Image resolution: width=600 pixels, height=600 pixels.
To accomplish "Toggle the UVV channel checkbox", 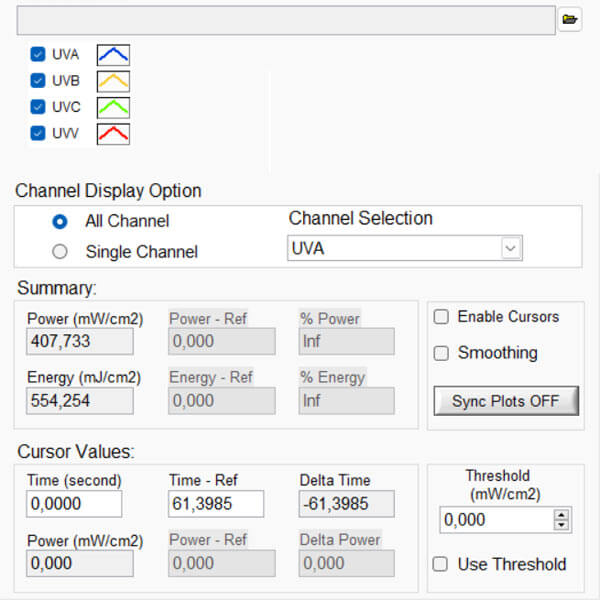I will click(38, 133).
